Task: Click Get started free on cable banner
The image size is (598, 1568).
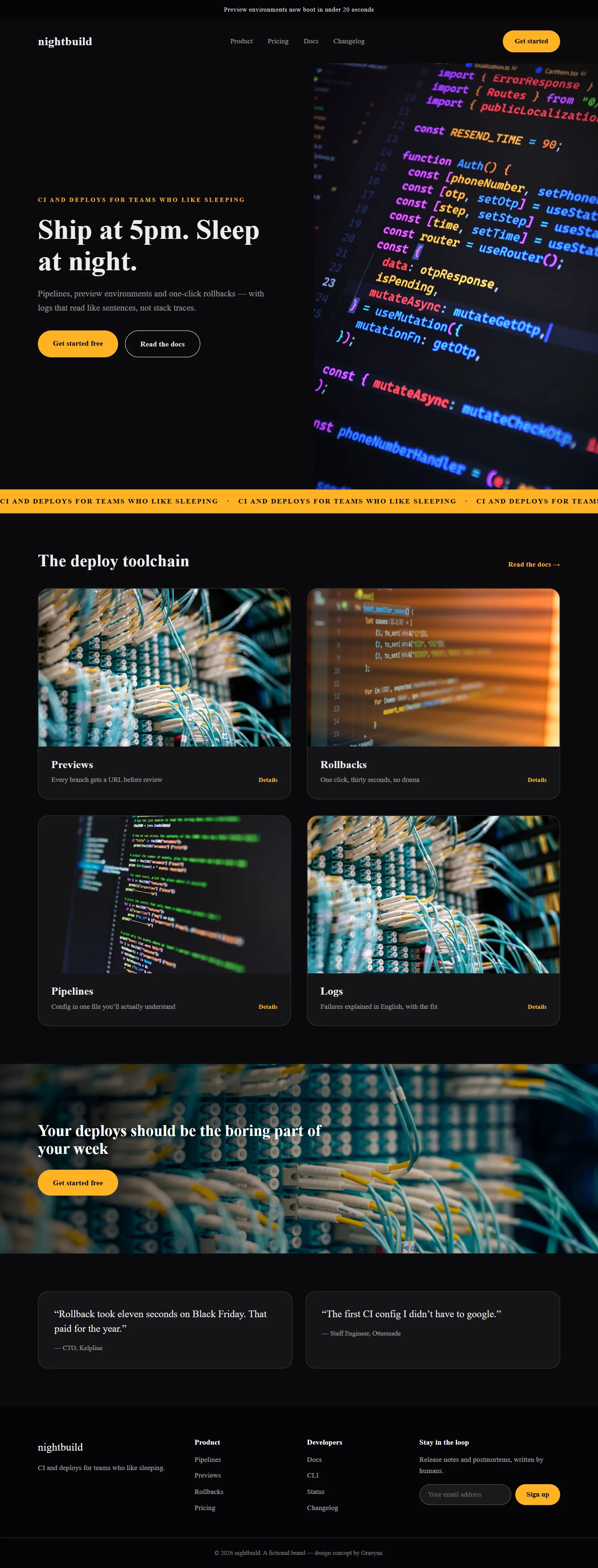Action: [78, 1183]
